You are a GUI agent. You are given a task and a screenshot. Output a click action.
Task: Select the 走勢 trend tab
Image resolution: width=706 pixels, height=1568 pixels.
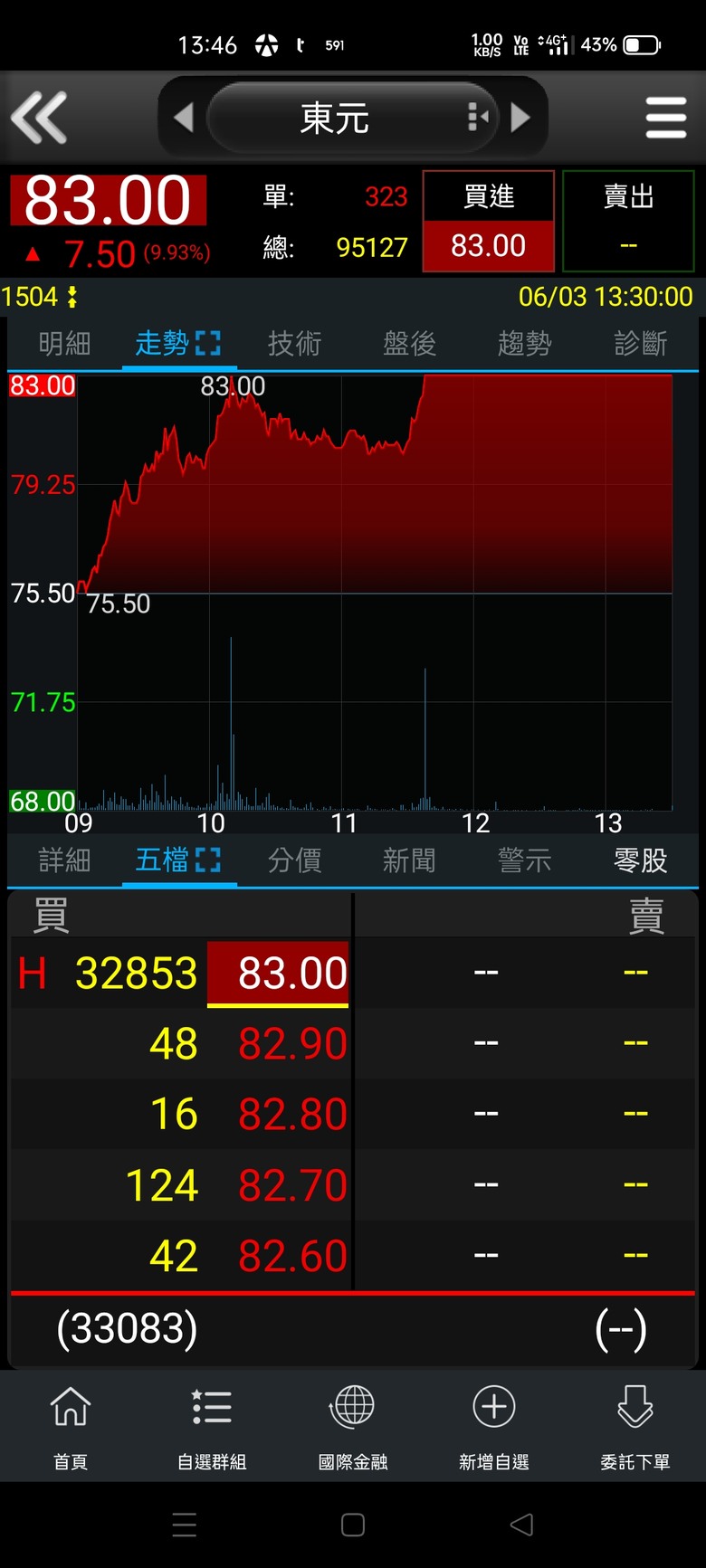click(161, 344)
